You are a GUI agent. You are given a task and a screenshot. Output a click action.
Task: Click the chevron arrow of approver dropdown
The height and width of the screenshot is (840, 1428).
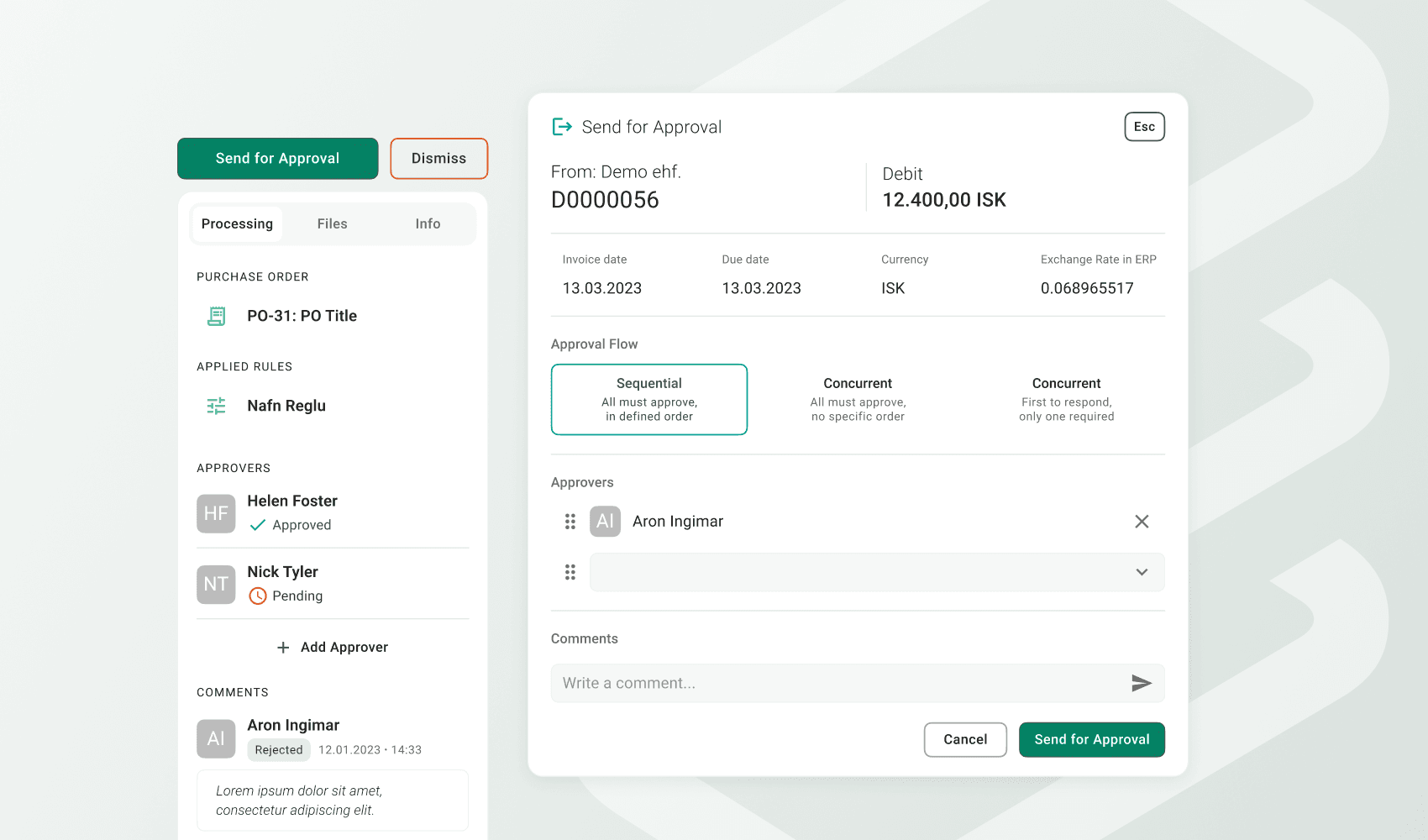point(1142,572)
